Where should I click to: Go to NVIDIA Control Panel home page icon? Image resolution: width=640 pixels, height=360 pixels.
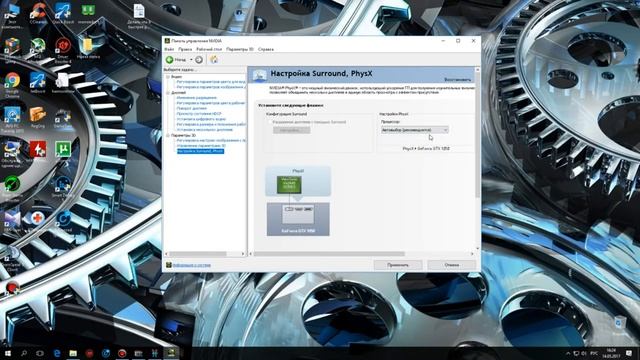click(x=214, y=60)
